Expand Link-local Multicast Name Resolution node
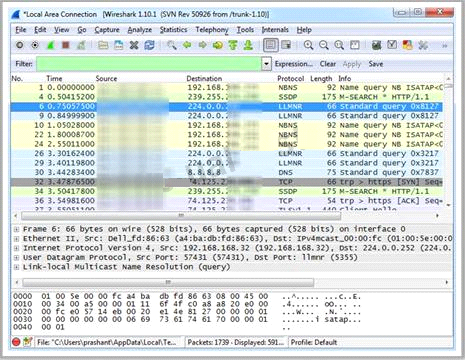Image resolution: width=465 pixels, height=360 pixels. click(16, 267)
